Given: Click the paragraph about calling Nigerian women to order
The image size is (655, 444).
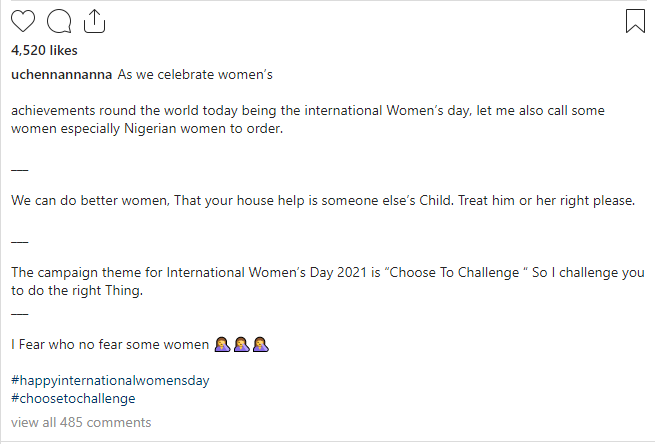Looking at the screenshot, I should click(x=308, y=119).
